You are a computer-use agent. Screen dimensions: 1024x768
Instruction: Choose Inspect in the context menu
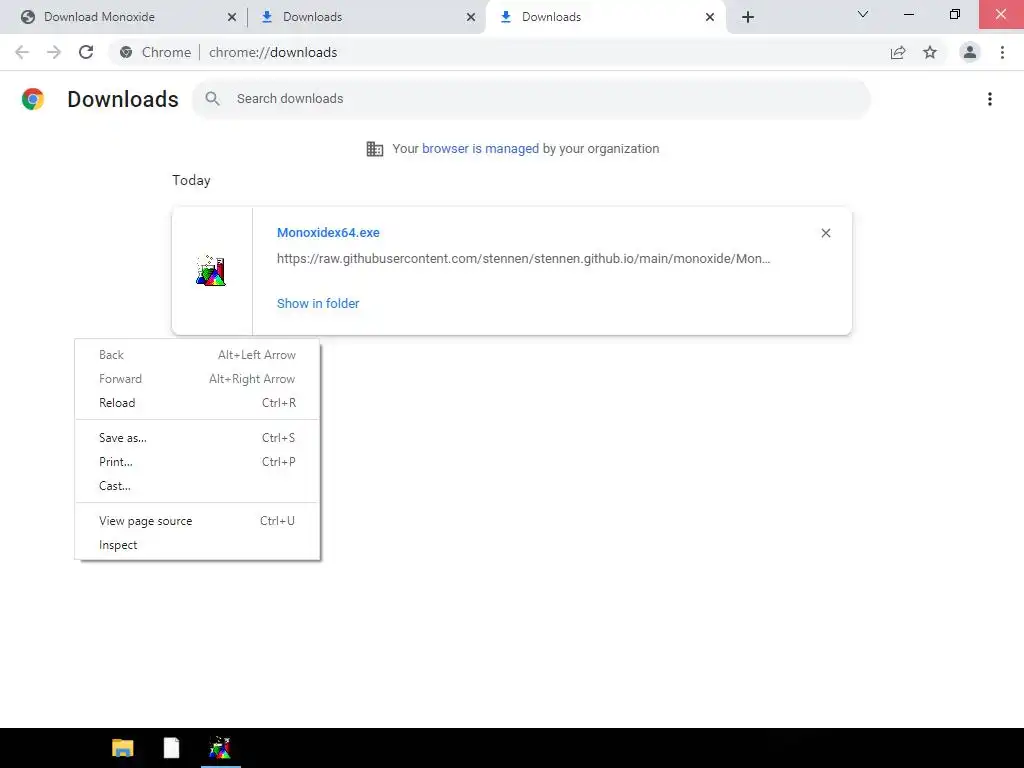tap(197, 545)
